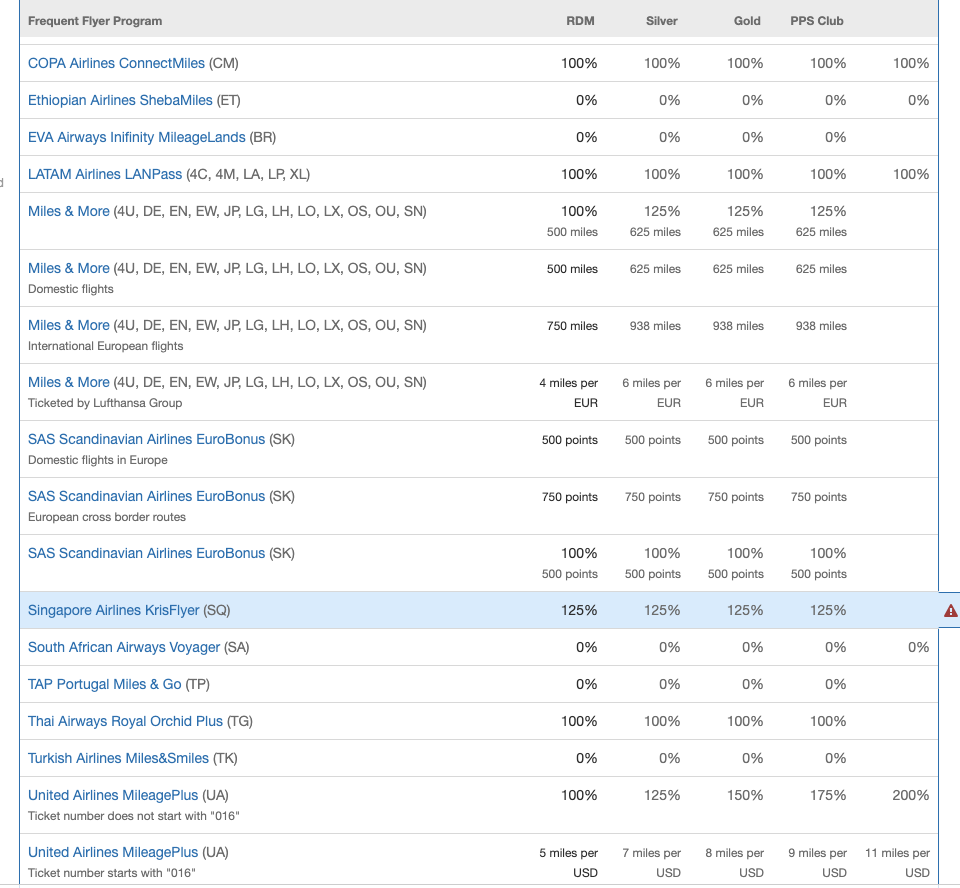Click the Gold column header
Screen dimensions: 960x888
[x=747, y=21]
